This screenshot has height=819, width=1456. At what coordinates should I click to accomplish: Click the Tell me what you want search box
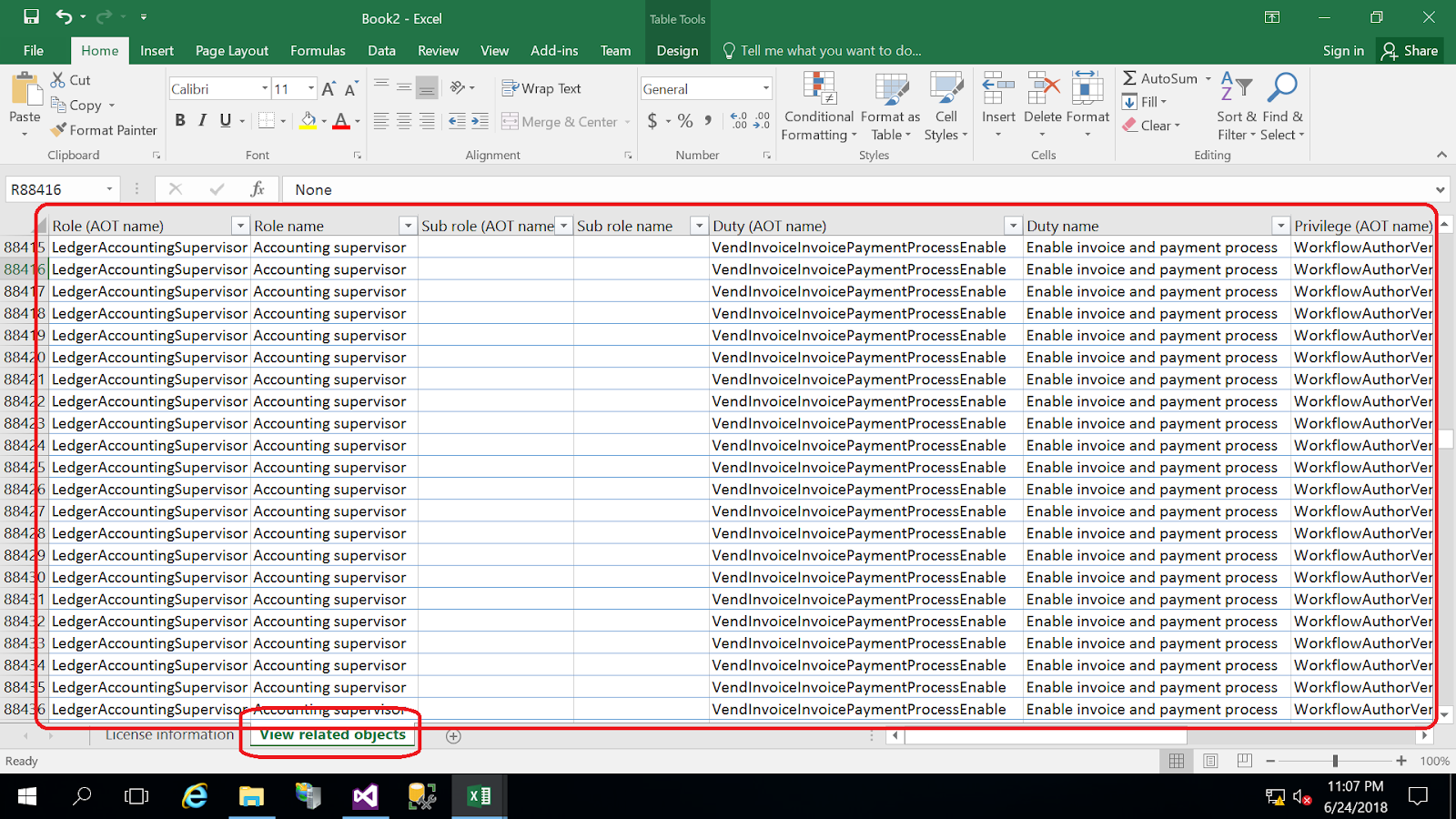(822, 51)
